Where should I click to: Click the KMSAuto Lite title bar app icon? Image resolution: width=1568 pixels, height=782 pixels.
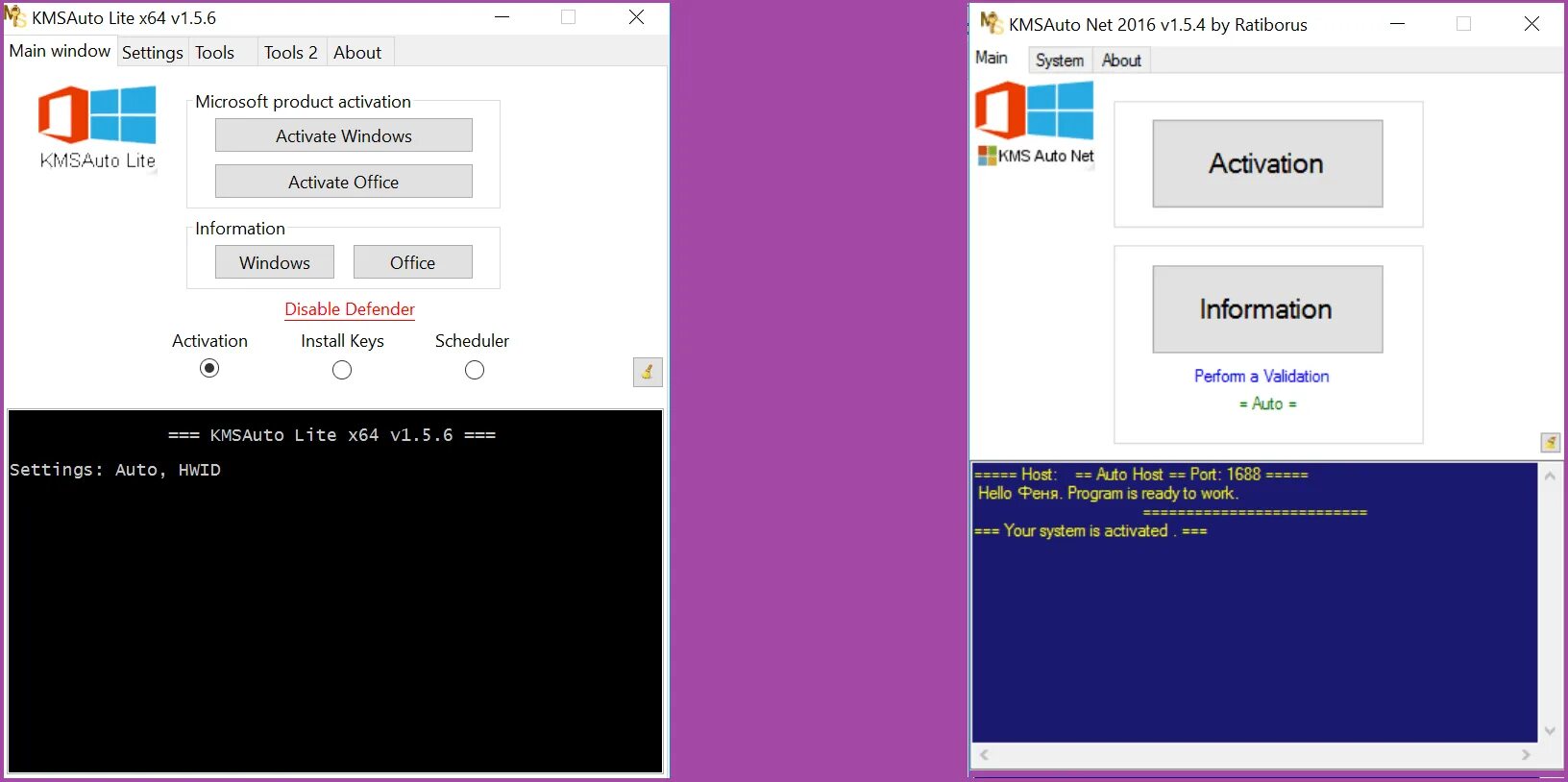coord(14,16)
